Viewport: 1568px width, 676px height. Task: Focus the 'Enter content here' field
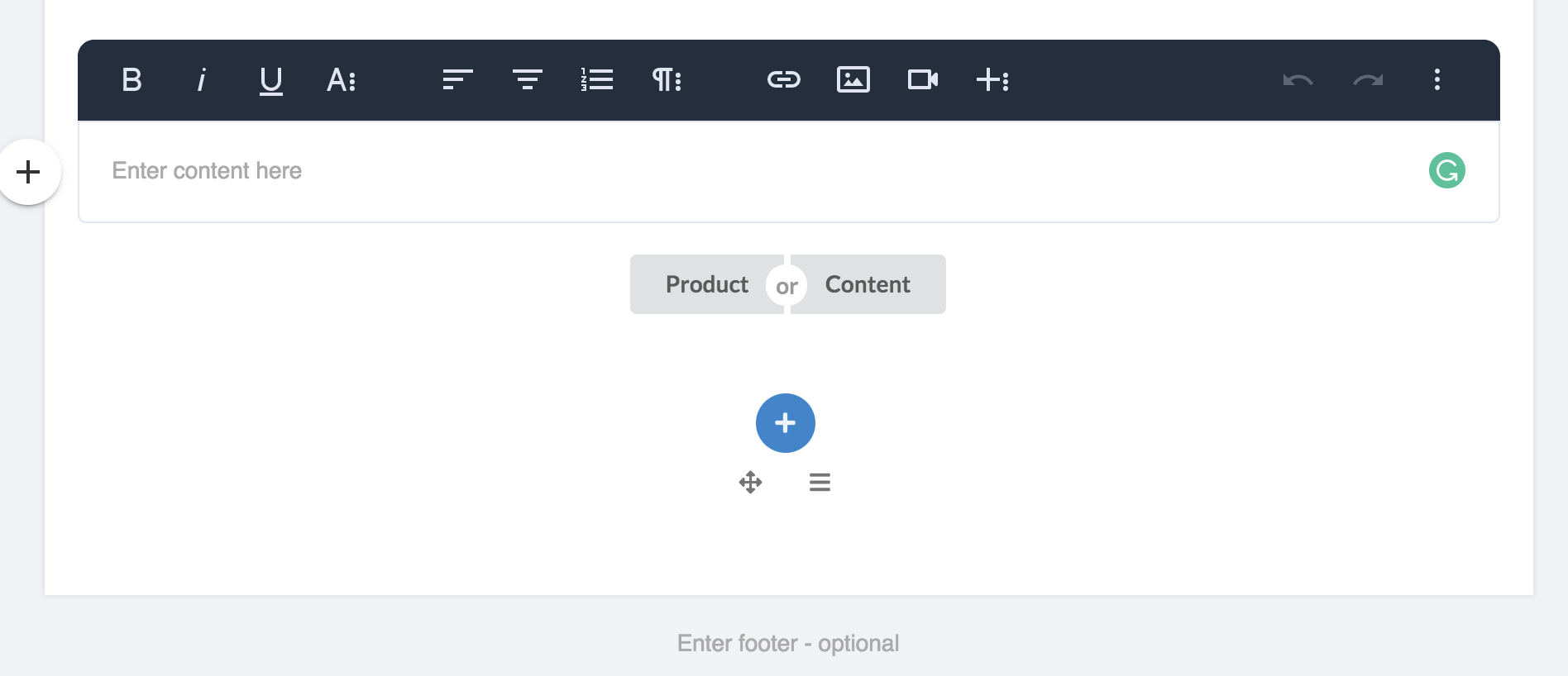(x=788, y=172)
